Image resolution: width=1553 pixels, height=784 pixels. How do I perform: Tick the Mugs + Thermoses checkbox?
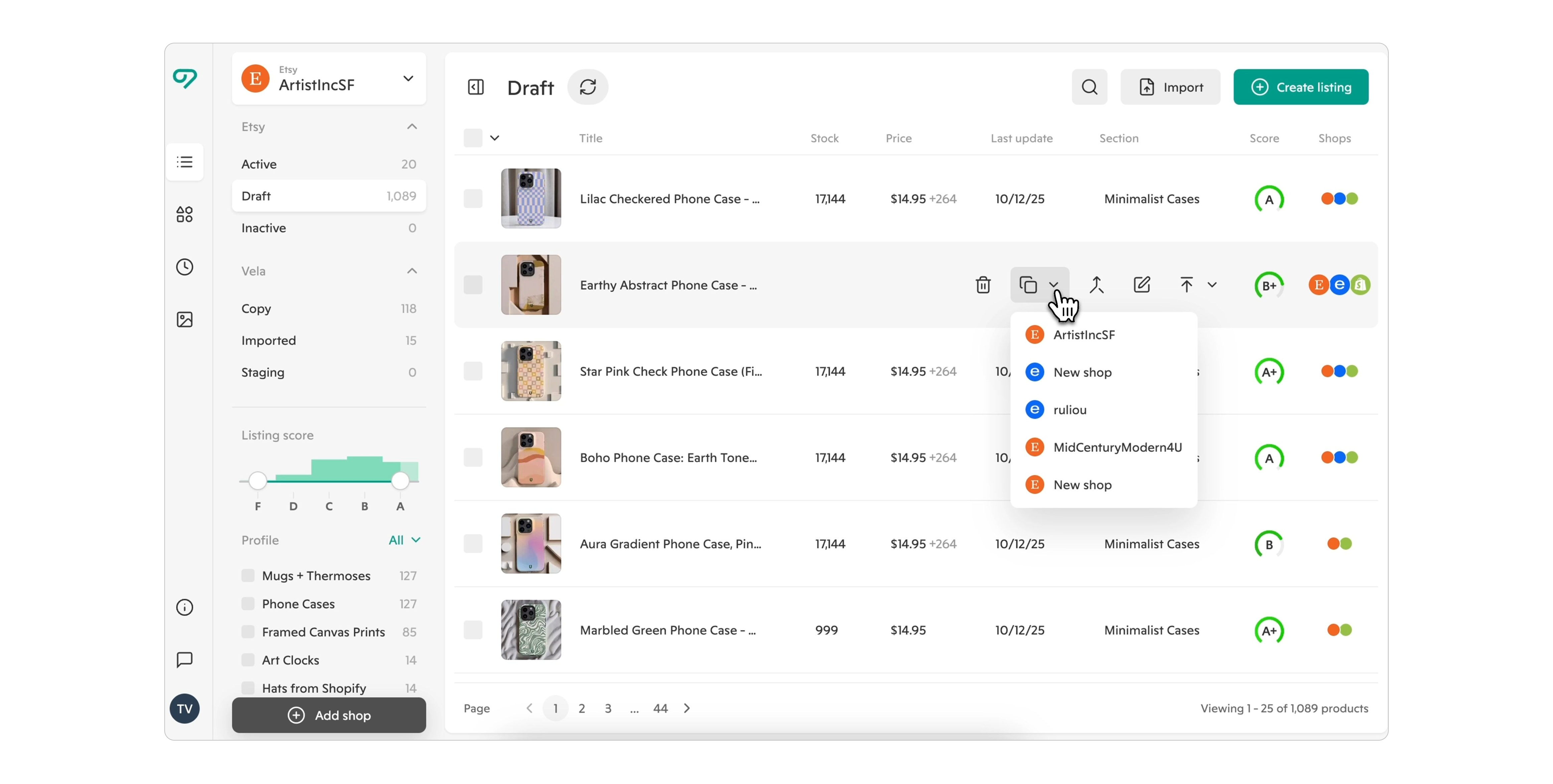point(248,575)
